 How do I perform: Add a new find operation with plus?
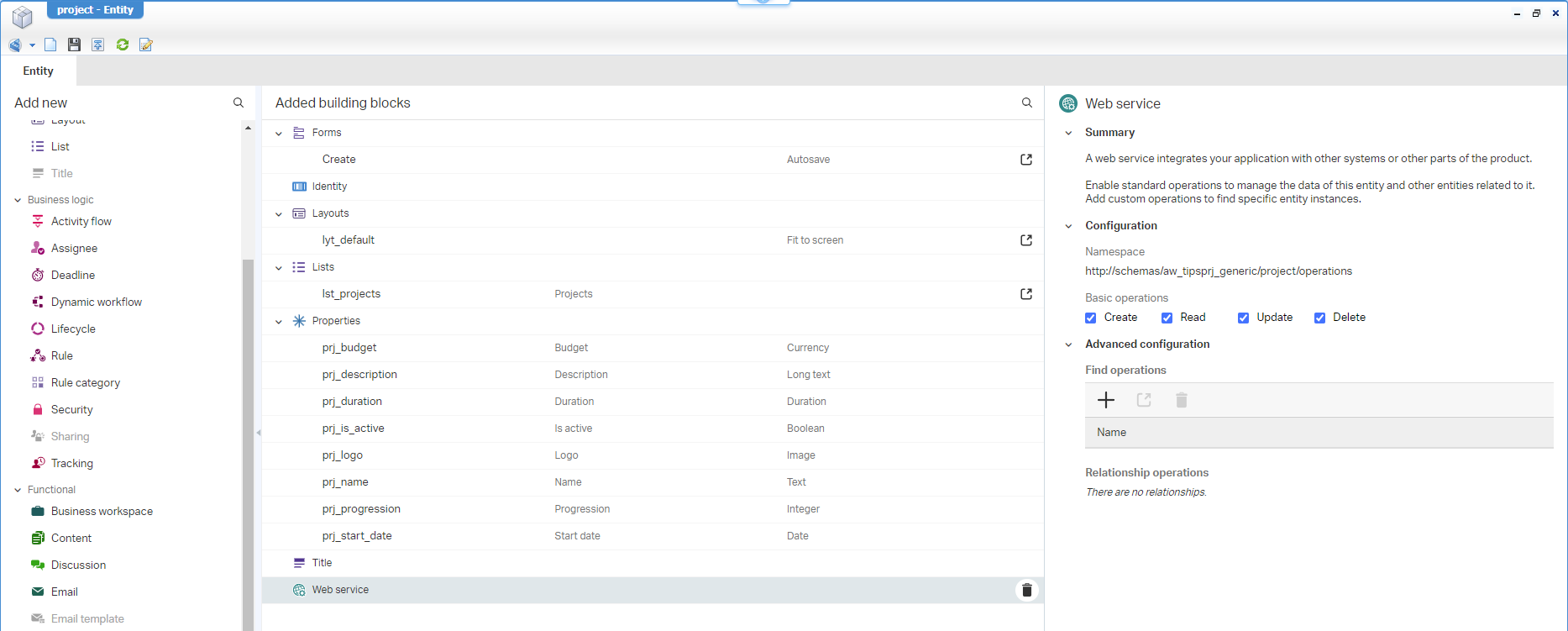click(x=1106, y=400)
